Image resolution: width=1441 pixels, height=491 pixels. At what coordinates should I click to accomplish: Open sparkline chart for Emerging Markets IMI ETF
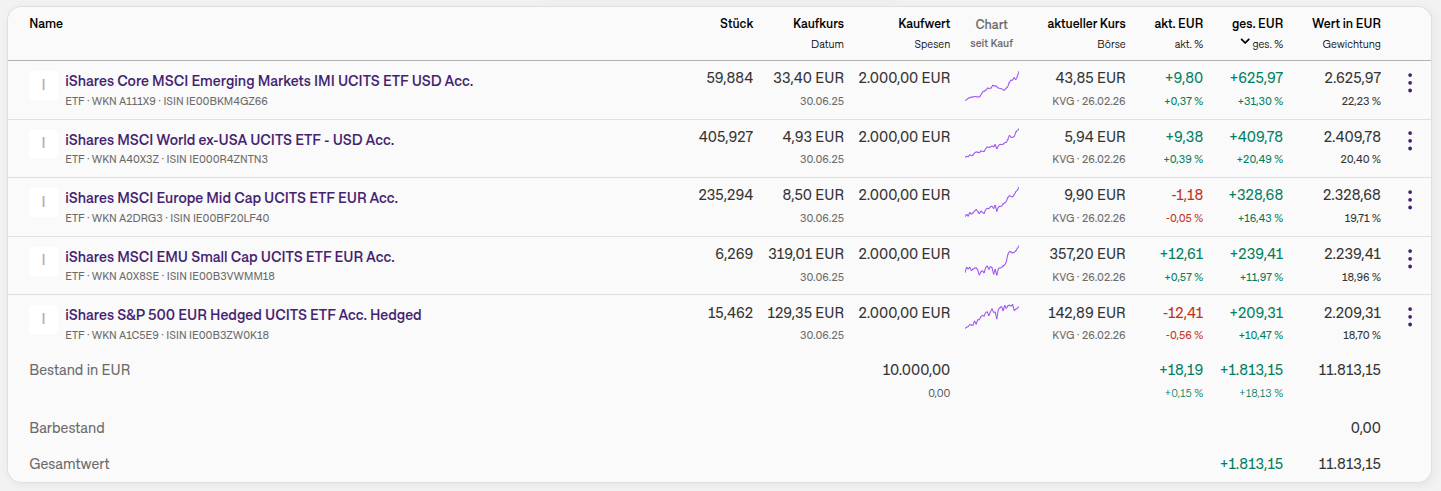[x=992, y=87]
